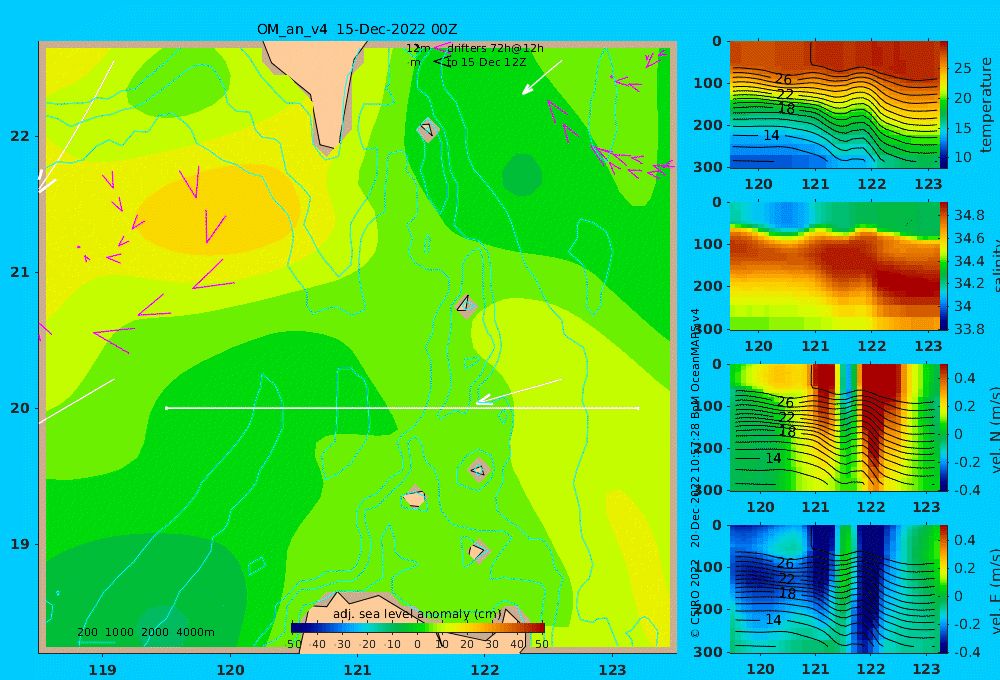
Task: Click the 'adj. sea level anomaly (cm)' label
Action: 418,614
